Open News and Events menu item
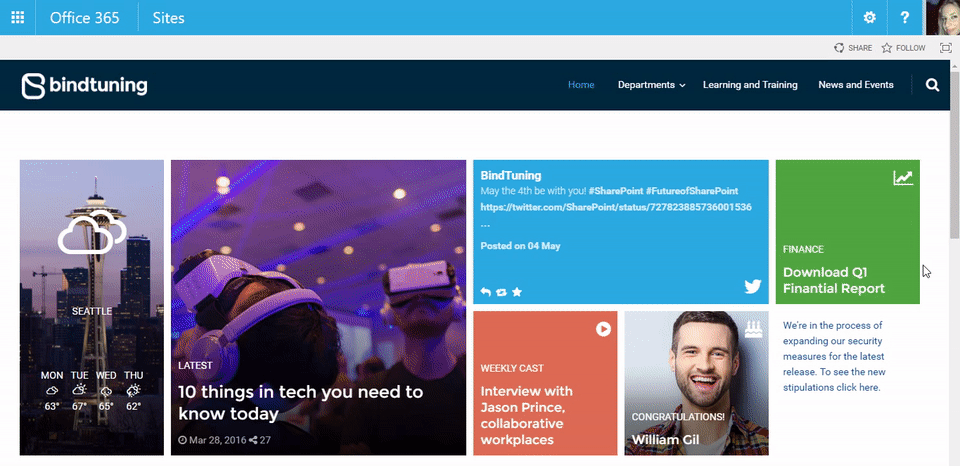The image size is (960, 466). [856, 85]
